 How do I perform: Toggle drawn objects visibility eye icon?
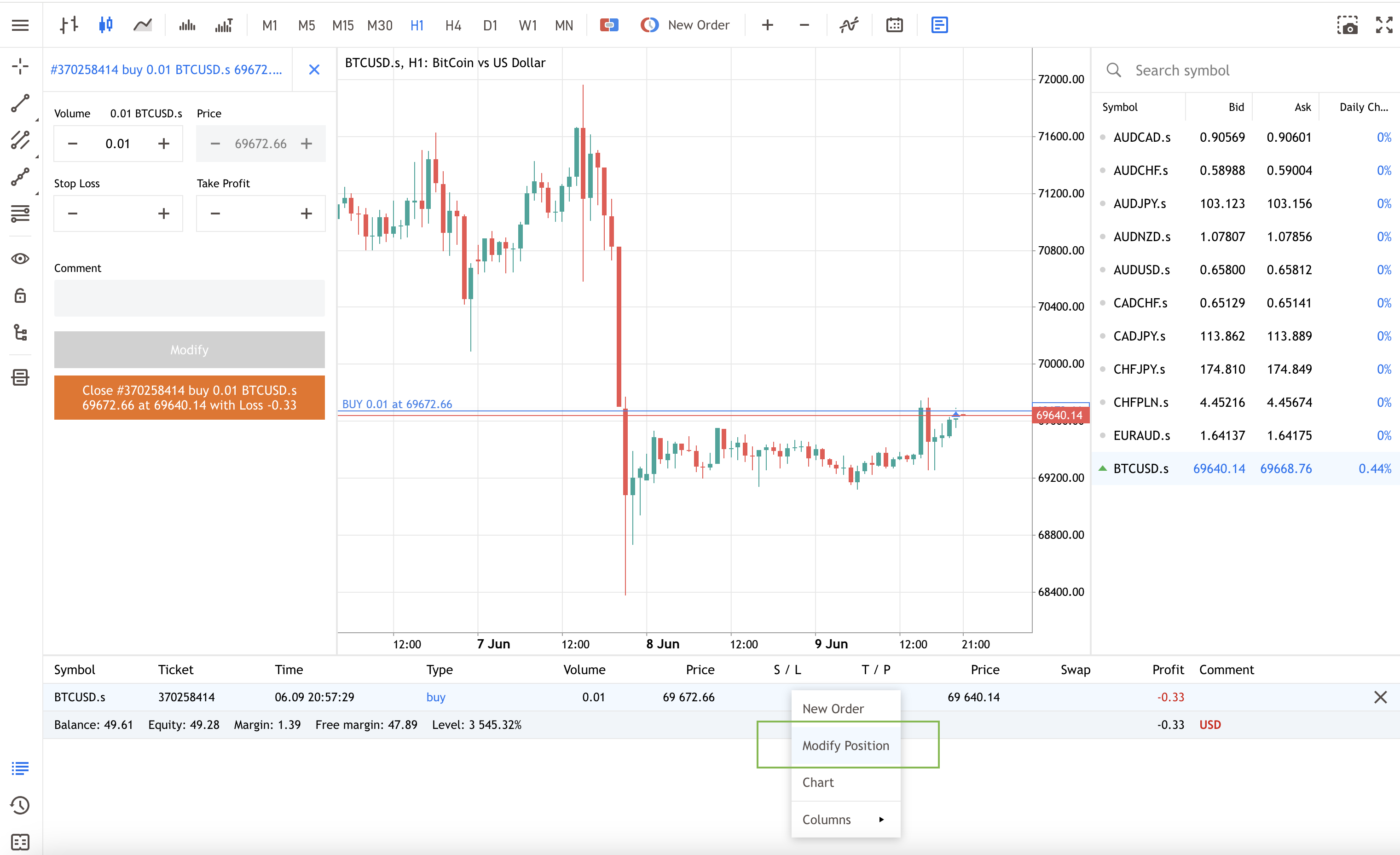20,259
